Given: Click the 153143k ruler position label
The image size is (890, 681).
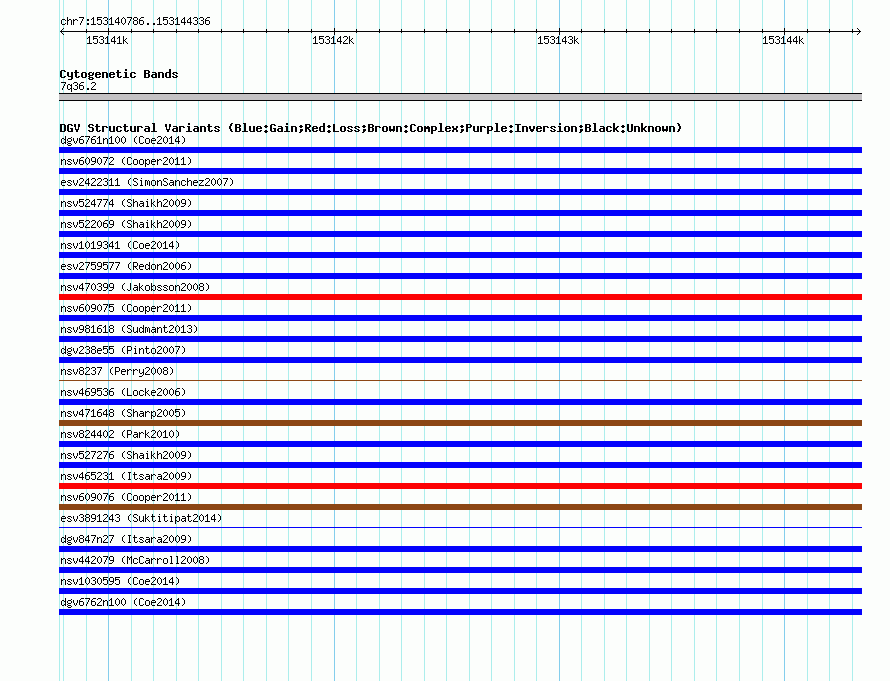Looking at the screenshot, I should tap(558, 40).
